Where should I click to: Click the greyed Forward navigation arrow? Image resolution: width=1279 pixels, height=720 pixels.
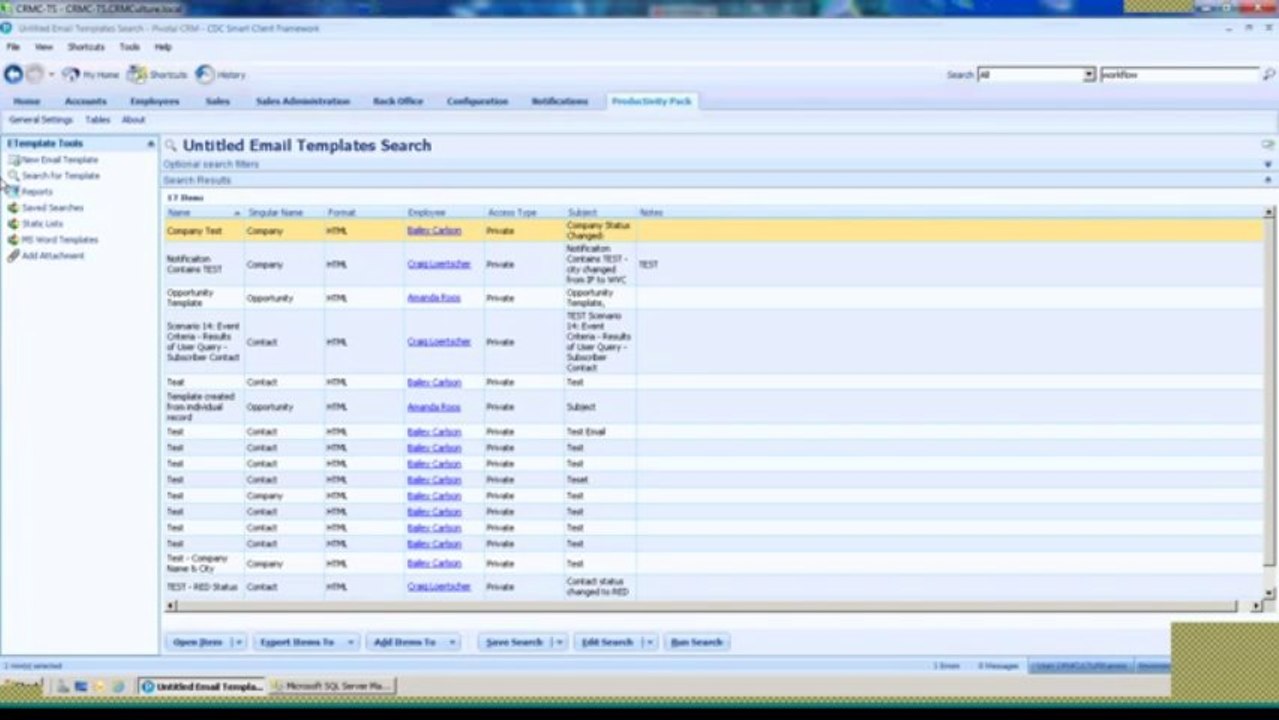[x=35, y=74]
